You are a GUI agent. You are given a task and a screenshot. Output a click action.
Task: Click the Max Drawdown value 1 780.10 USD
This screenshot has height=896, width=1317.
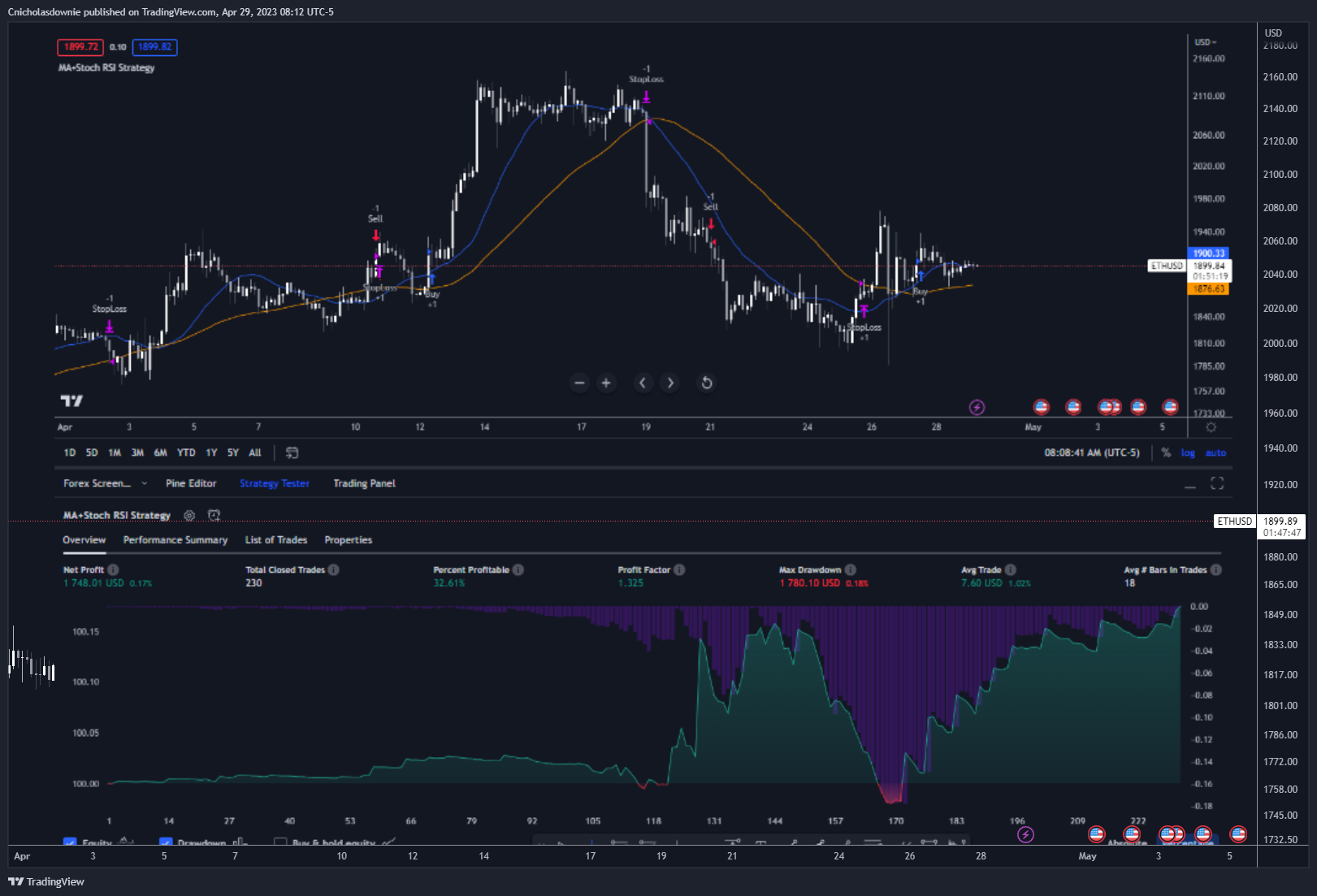(810, 583)
